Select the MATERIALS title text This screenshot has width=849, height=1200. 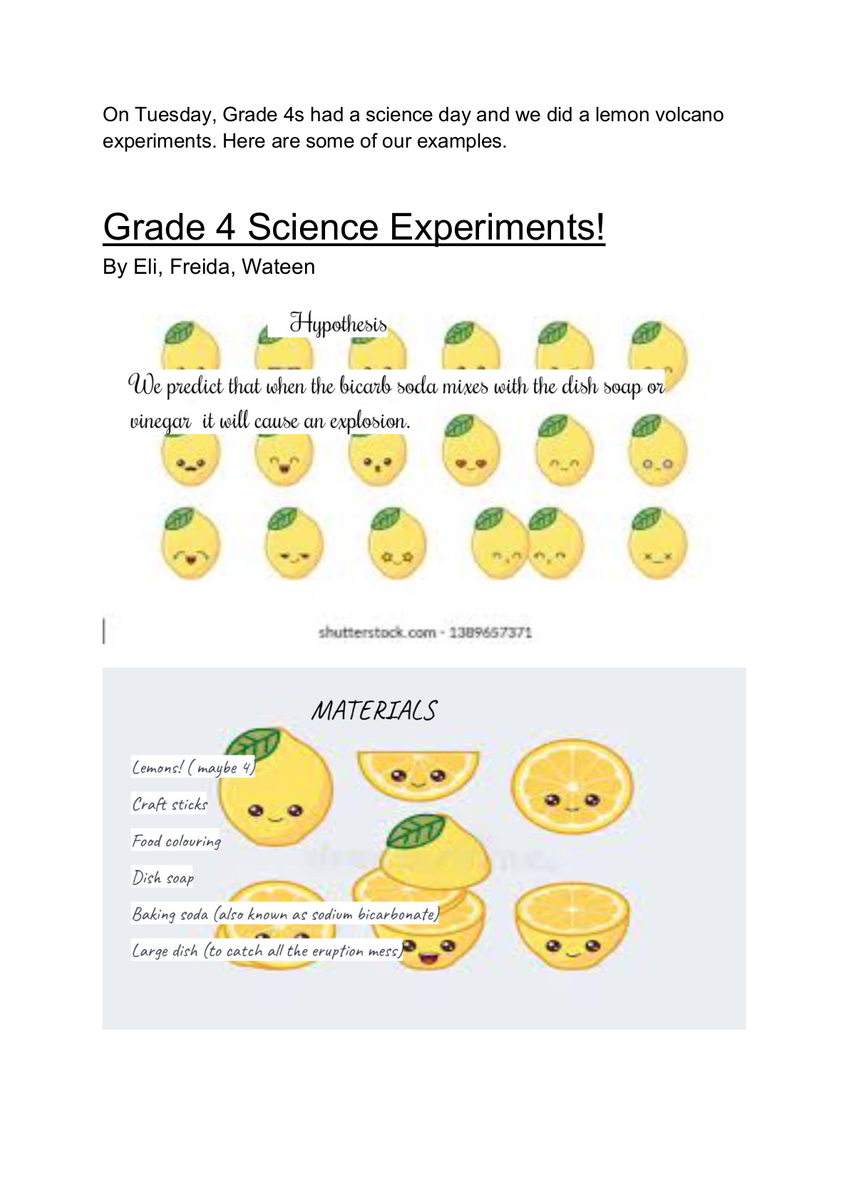374,711
